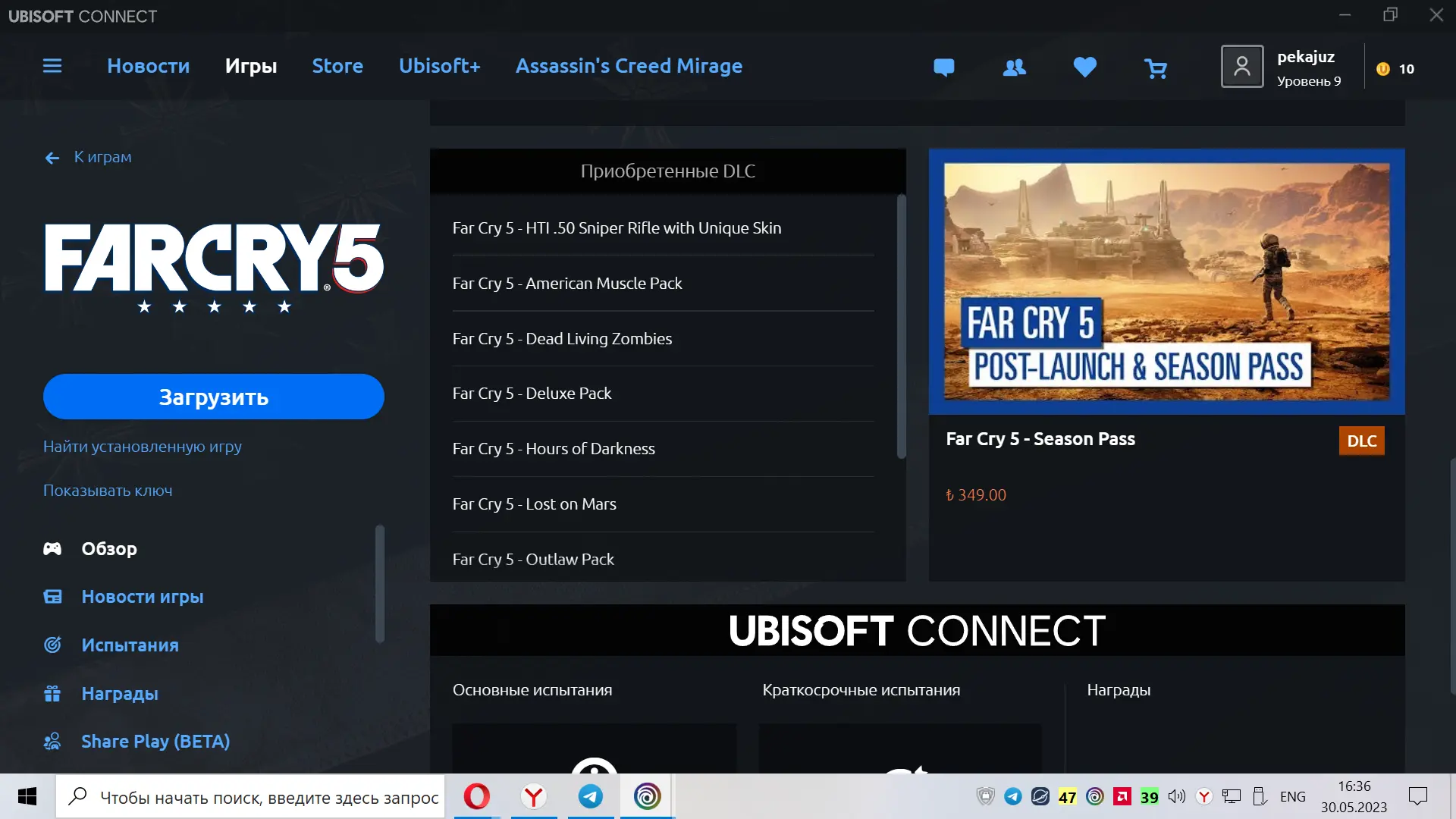Click the Share Play people icon

[x=52, y=741]
